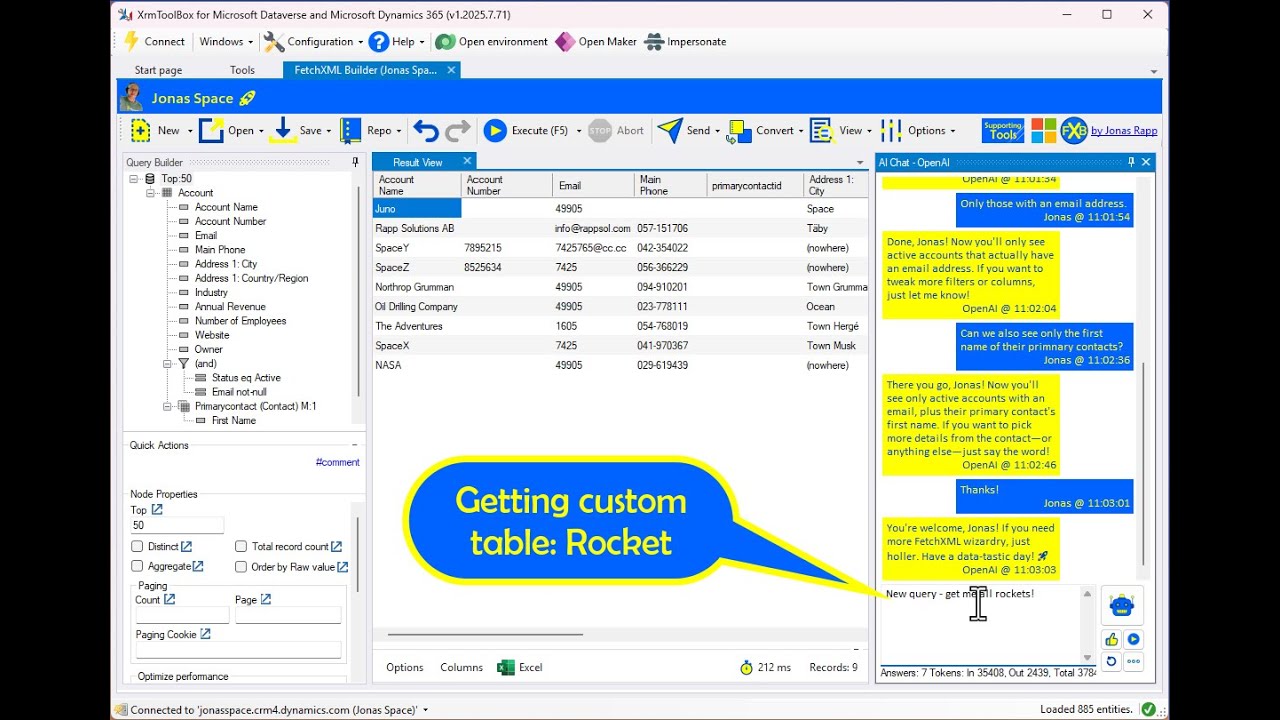Click the Repo book icon
1280x720 pixels.
(350, 130)
